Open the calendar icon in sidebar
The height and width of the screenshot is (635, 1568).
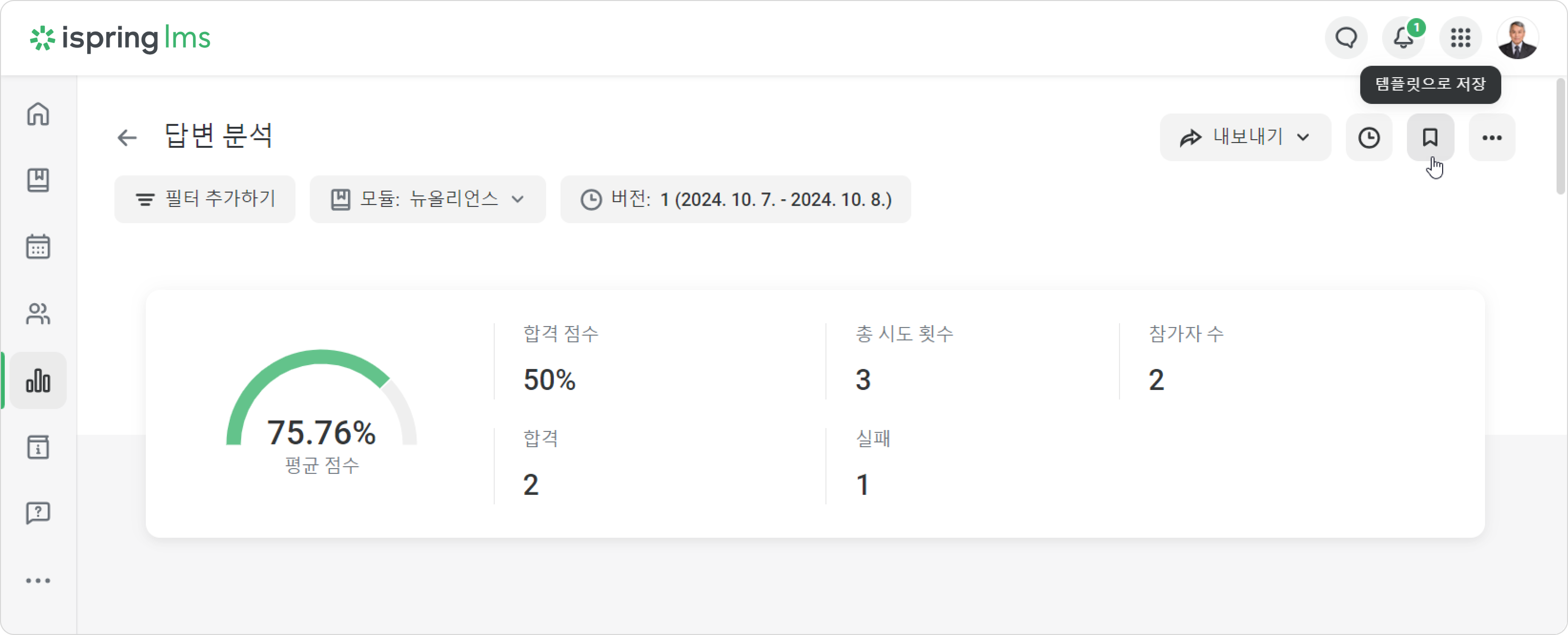pyautogui.click(x=38, y=246)
